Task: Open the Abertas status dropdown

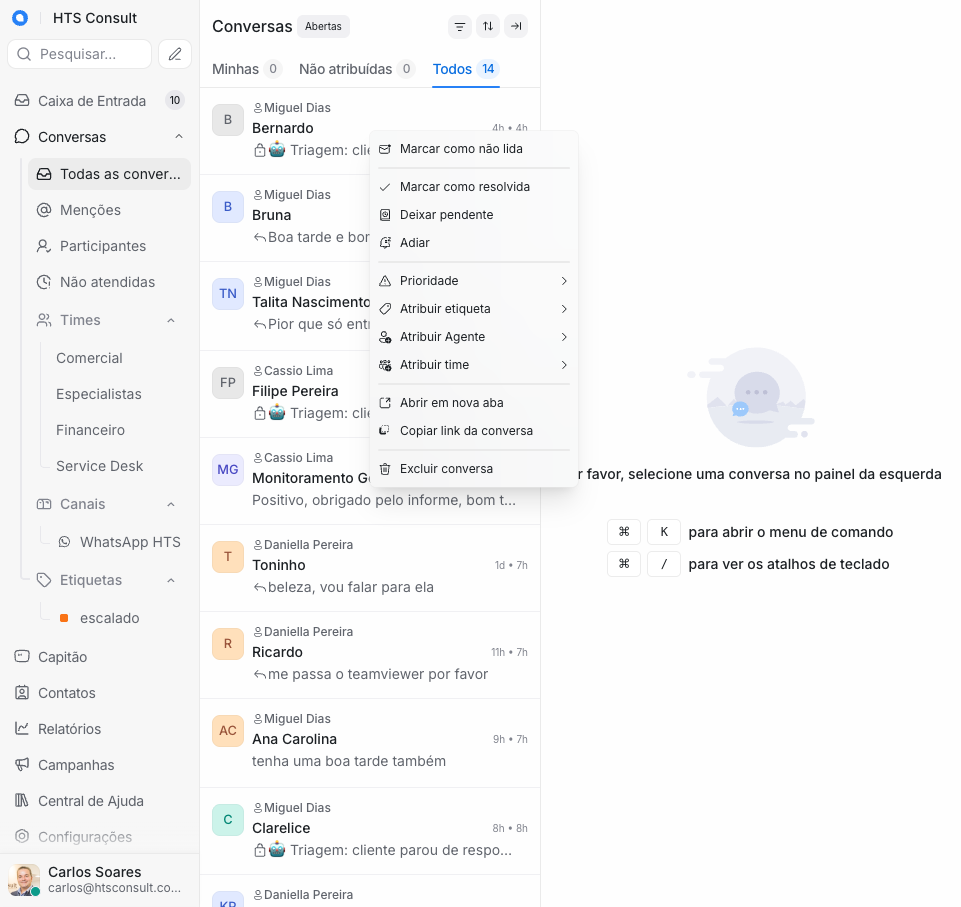Action: point(323,26)
